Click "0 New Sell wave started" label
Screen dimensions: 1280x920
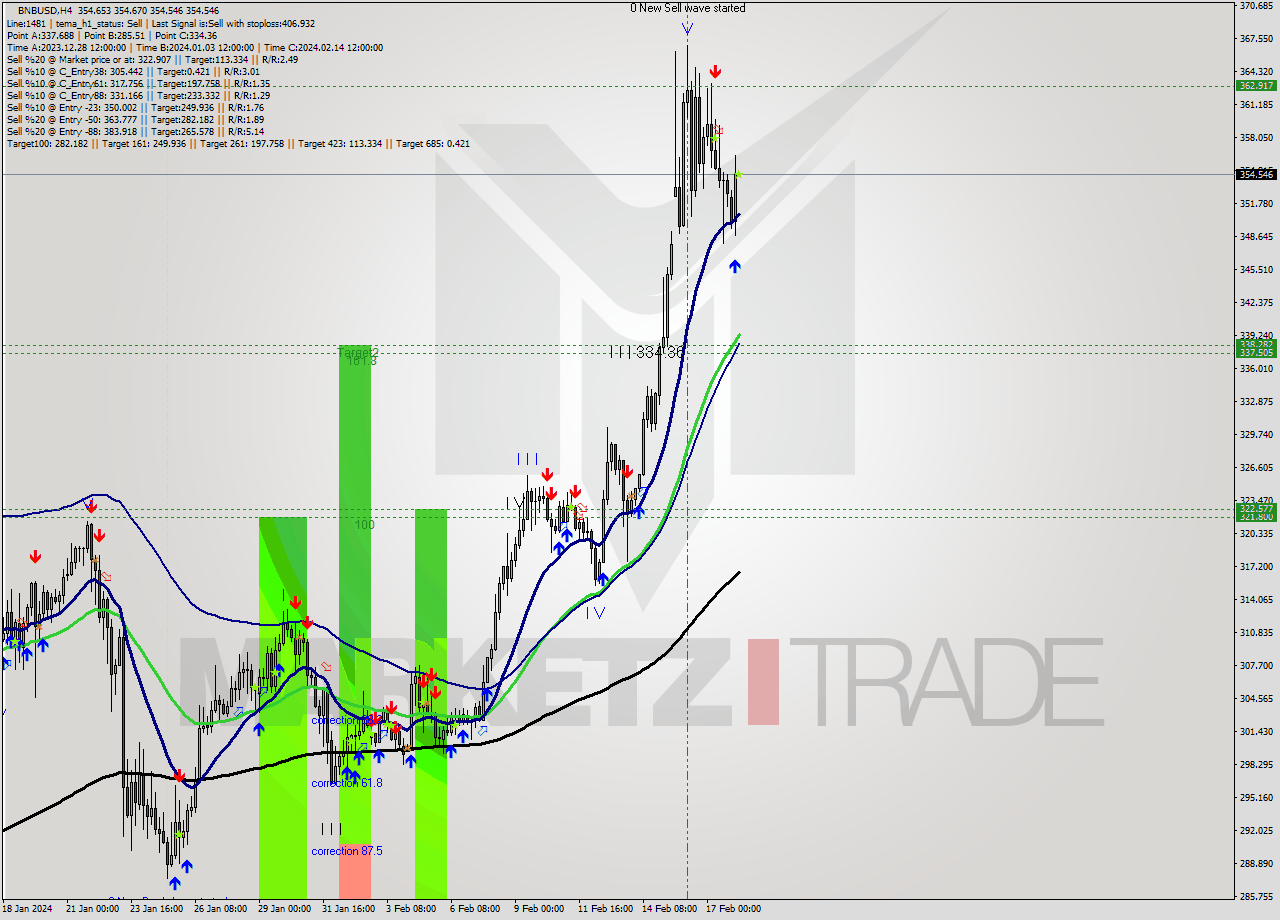tap(687, 8)
